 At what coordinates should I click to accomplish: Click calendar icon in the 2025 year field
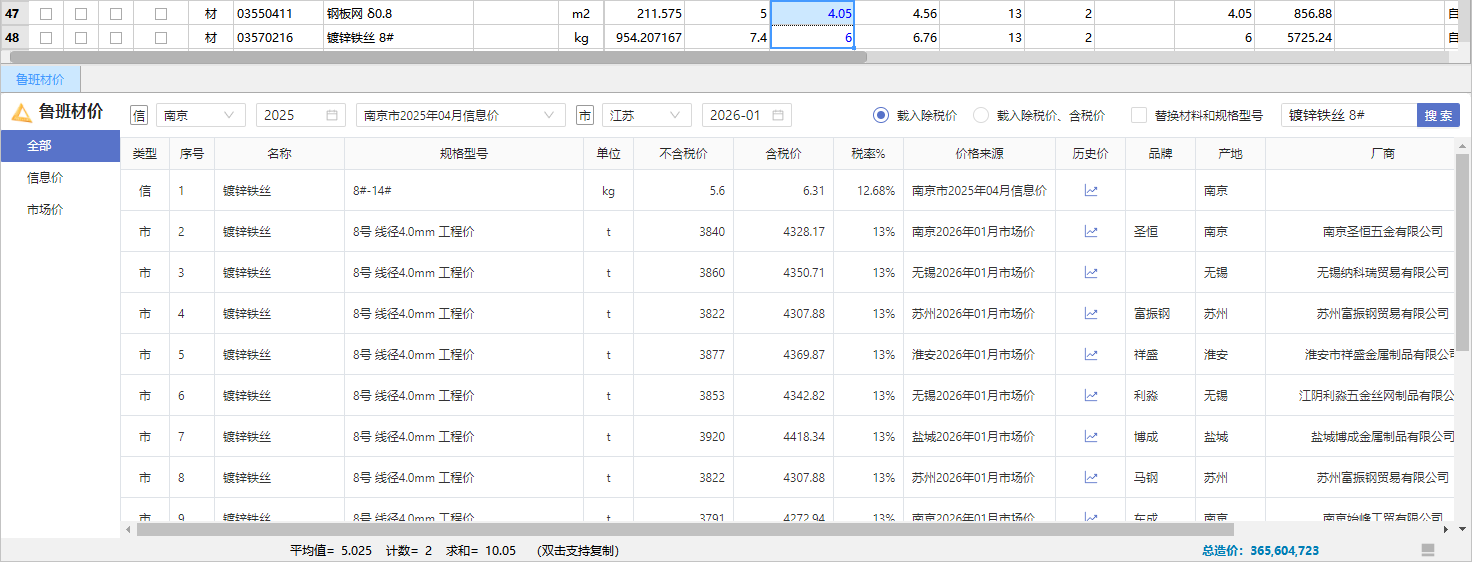[332, 116]
